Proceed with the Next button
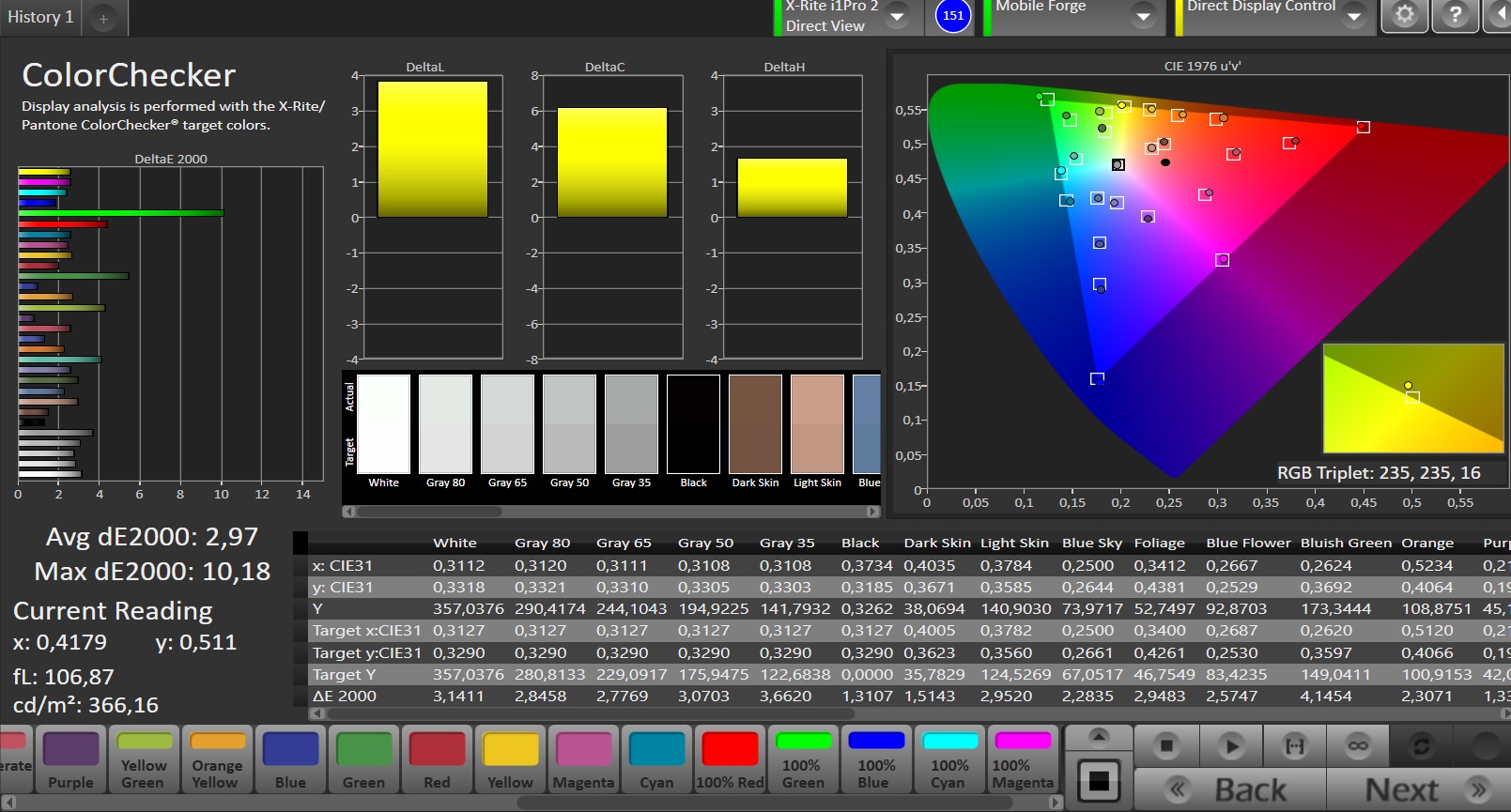1511x812 pixels. (x=1418, y=790)
